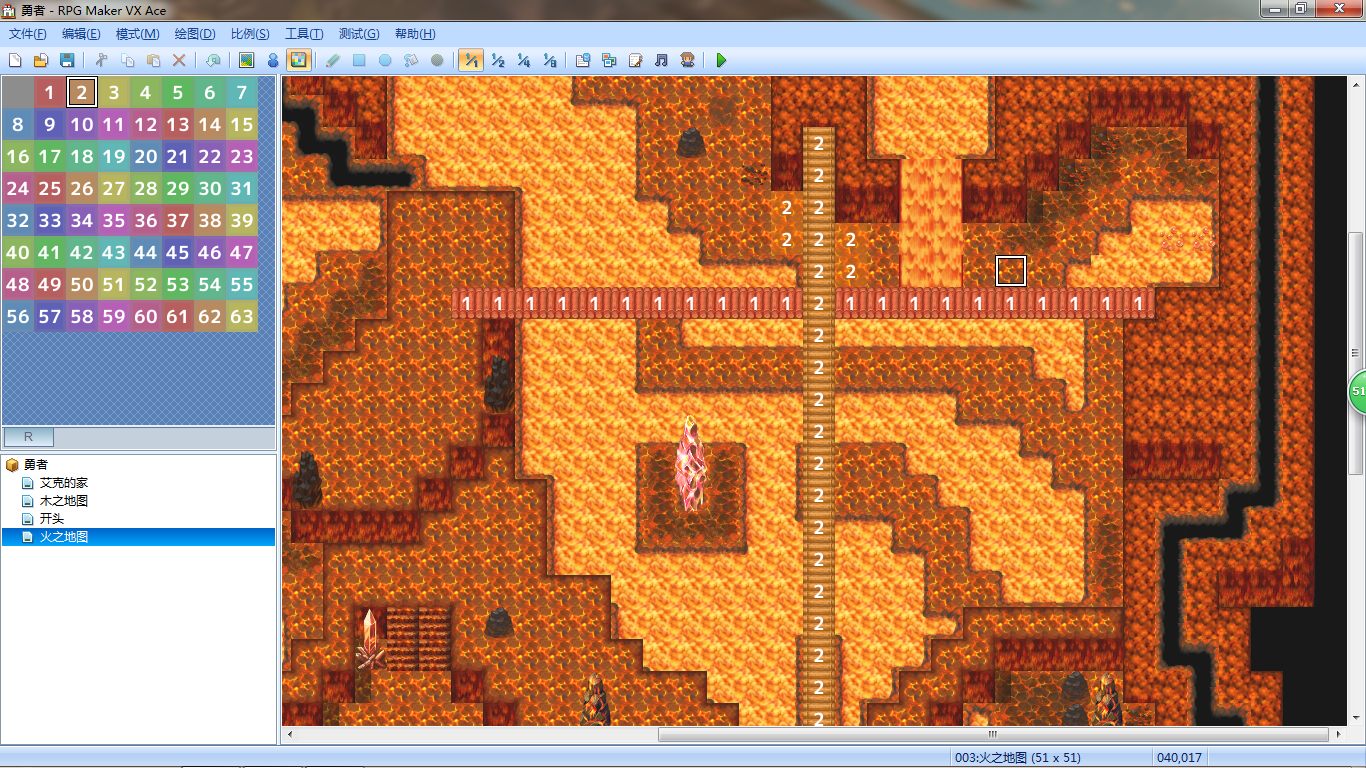Select map 艾克的家 in tree
1366x768 pixels.
(64, 483)
